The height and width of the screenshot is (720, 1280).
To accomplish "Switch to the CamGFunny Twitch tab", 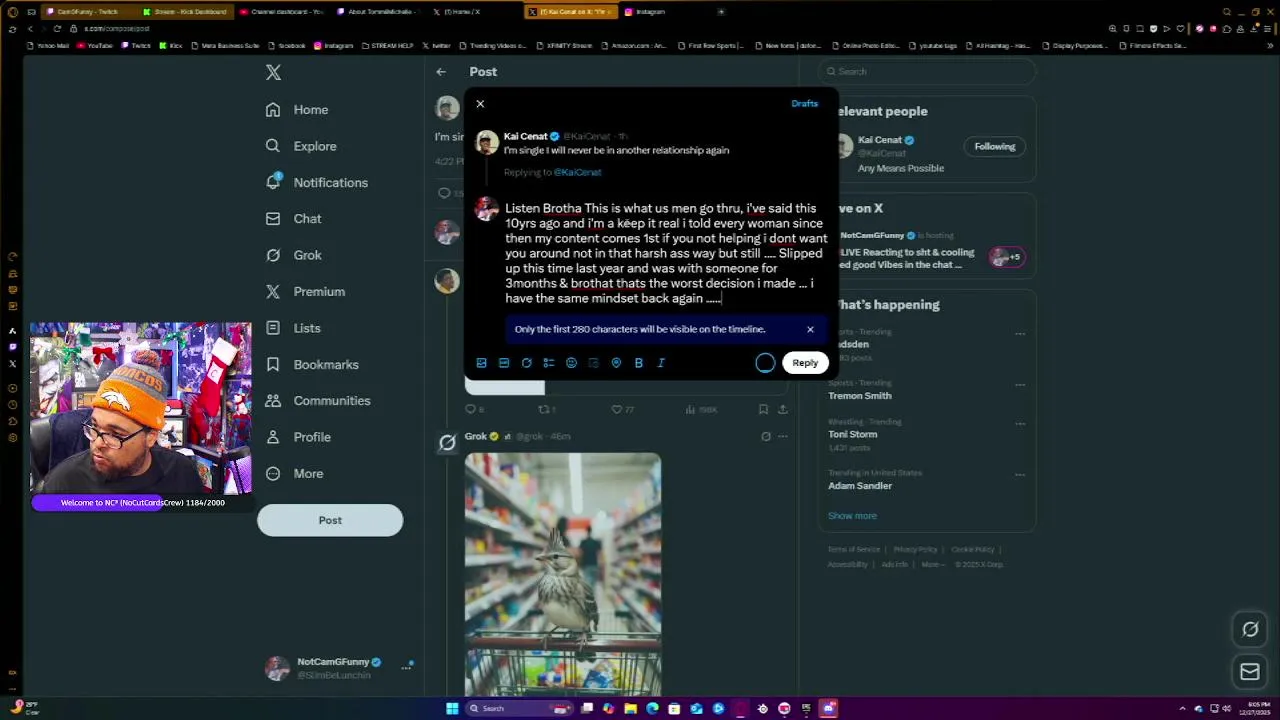I will (88, 12).
